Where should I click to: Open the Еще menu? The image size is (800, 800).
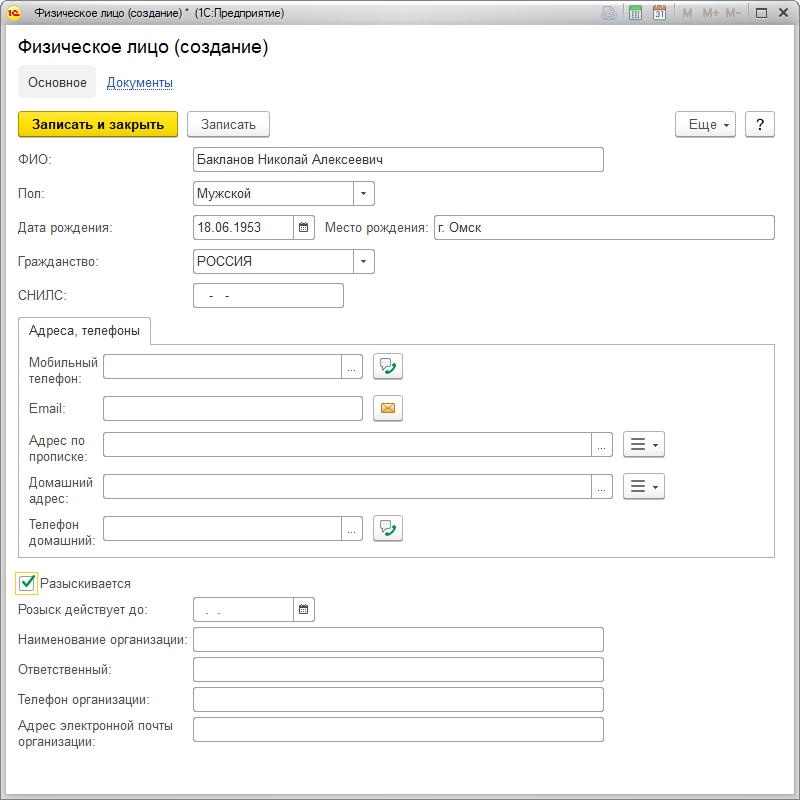(706, 124)
